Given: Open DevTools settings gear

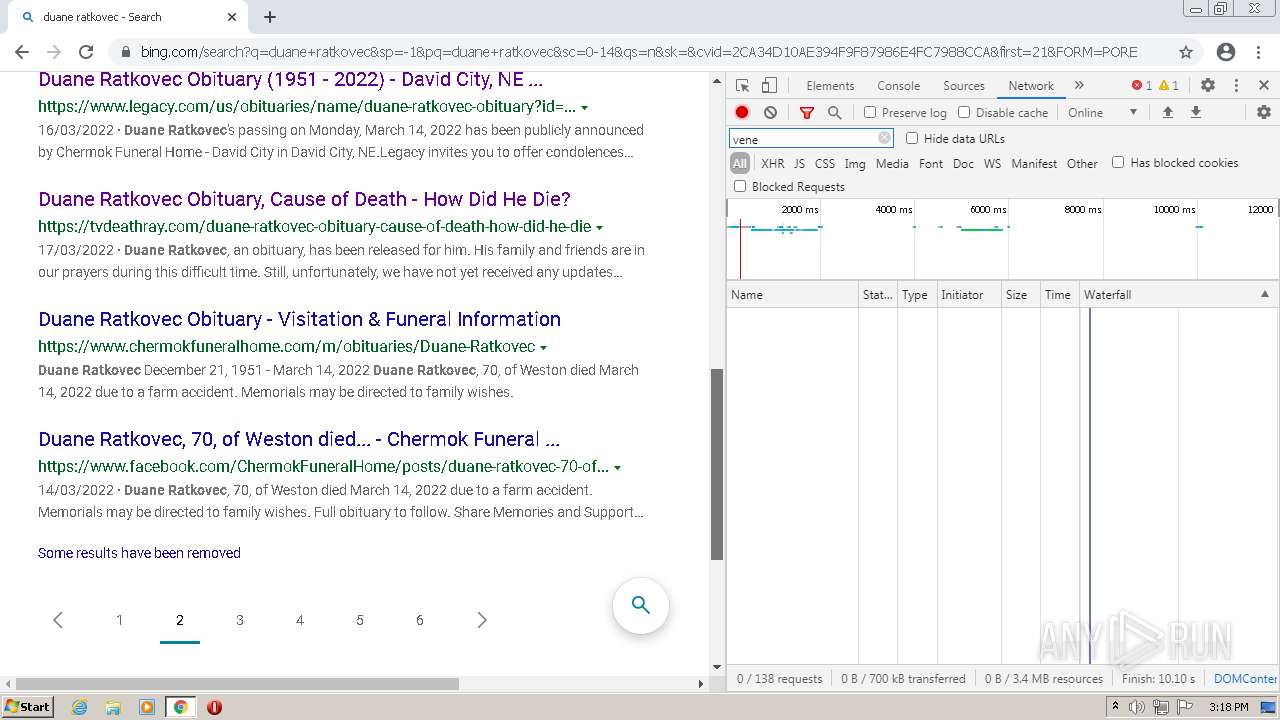Looking at the screenshot, I should click(x=1208, y=85).
